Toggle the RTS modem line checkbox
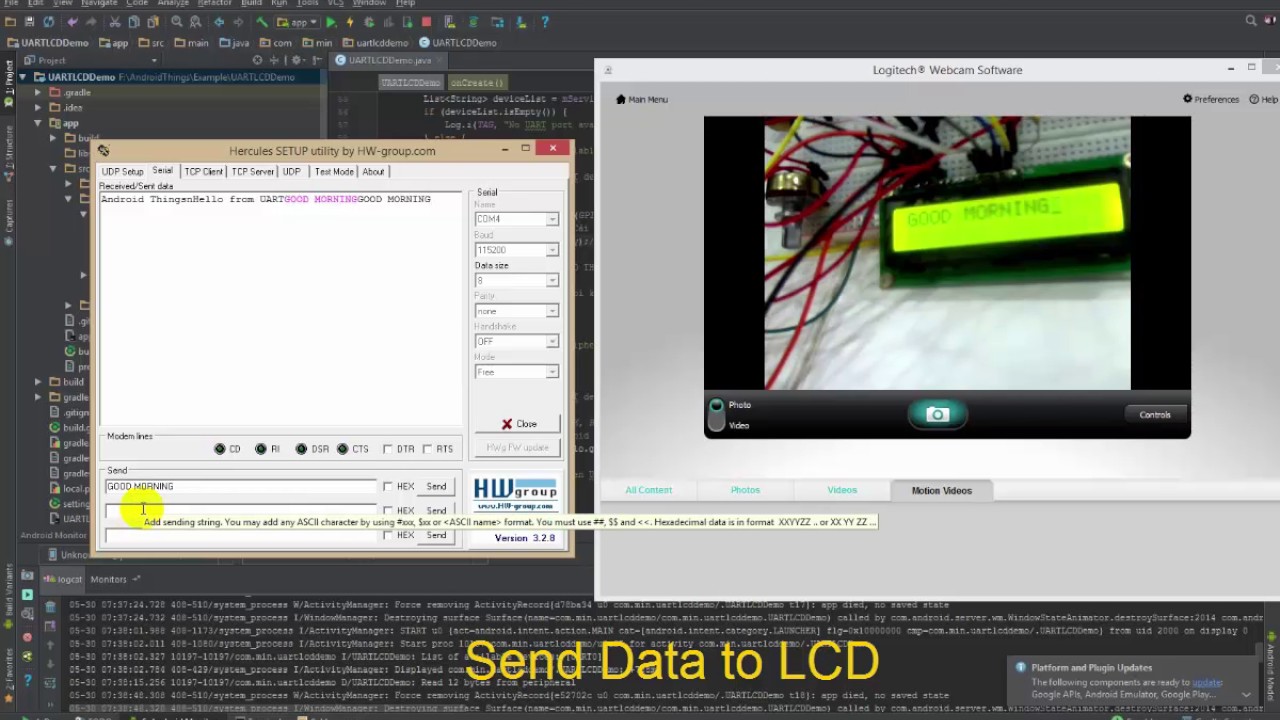The height and width of the screenshot is (720, 1280). (x=427, y=449)
